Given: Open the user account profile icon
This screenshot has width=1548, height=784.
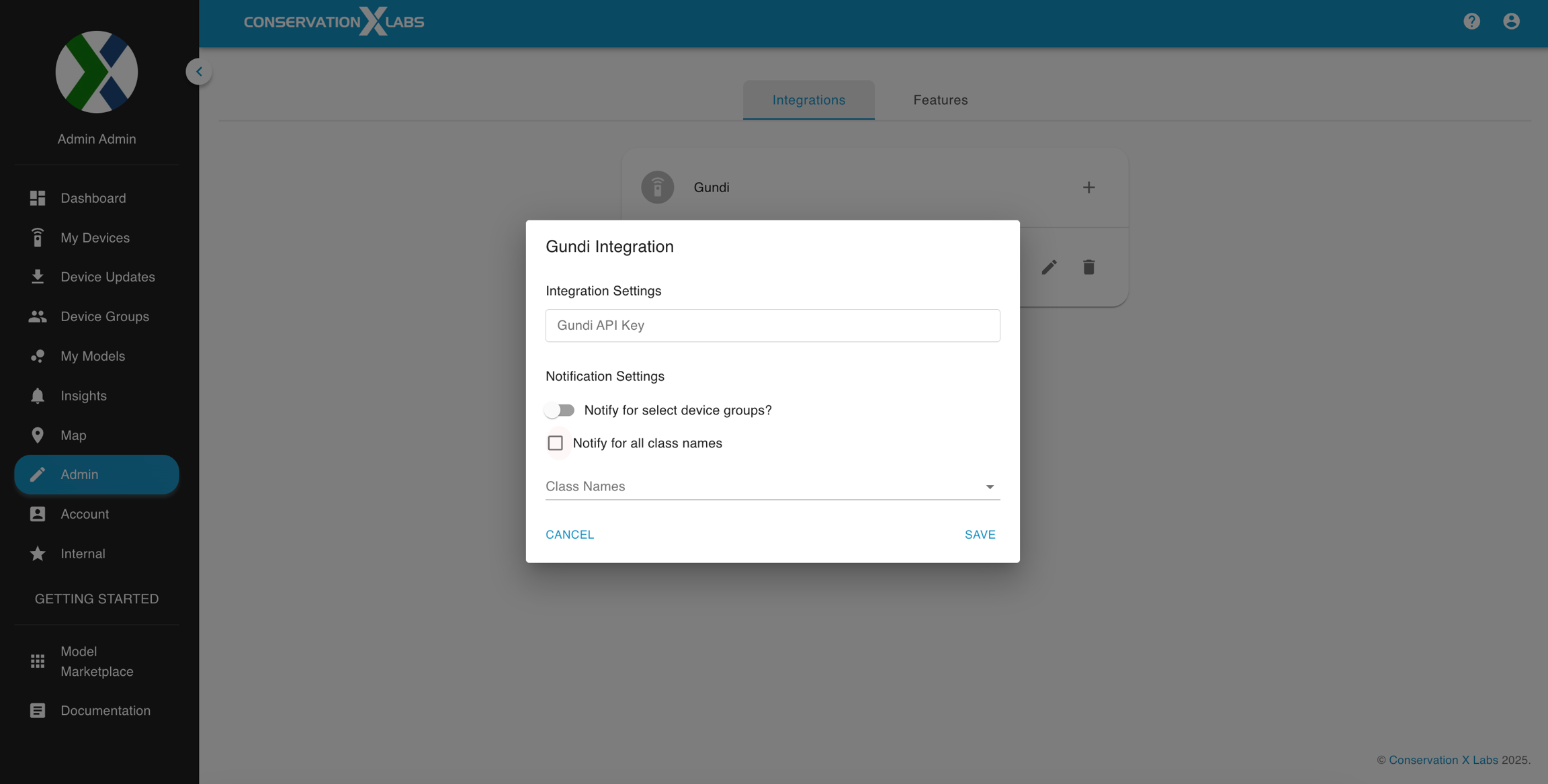Looking at the screenshot, I should point(1511,21).
